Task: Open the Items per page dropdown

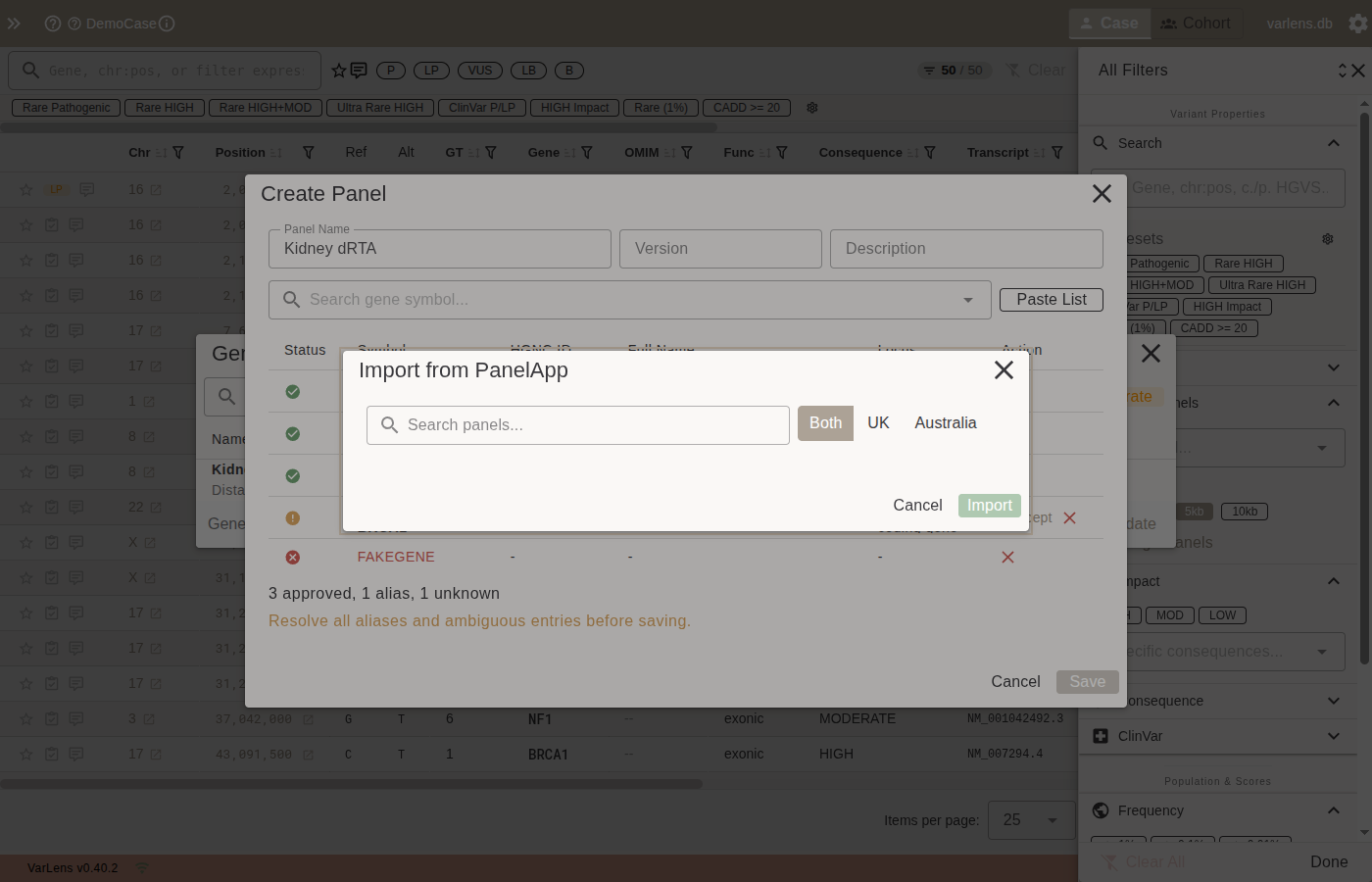Action: pos(1031,820)
